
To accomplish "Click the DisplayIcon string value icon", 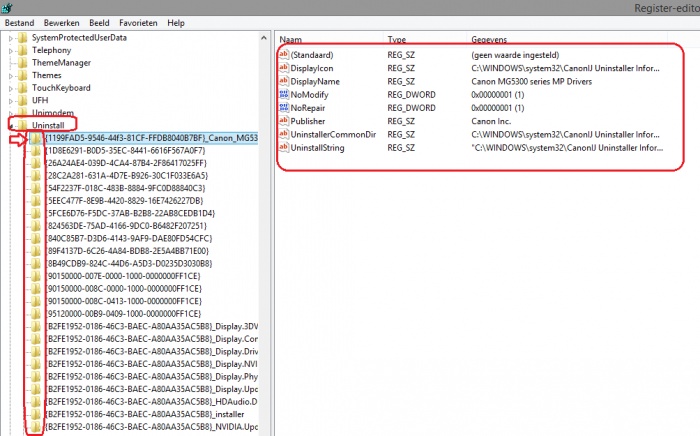I will (x=282, y=68).
